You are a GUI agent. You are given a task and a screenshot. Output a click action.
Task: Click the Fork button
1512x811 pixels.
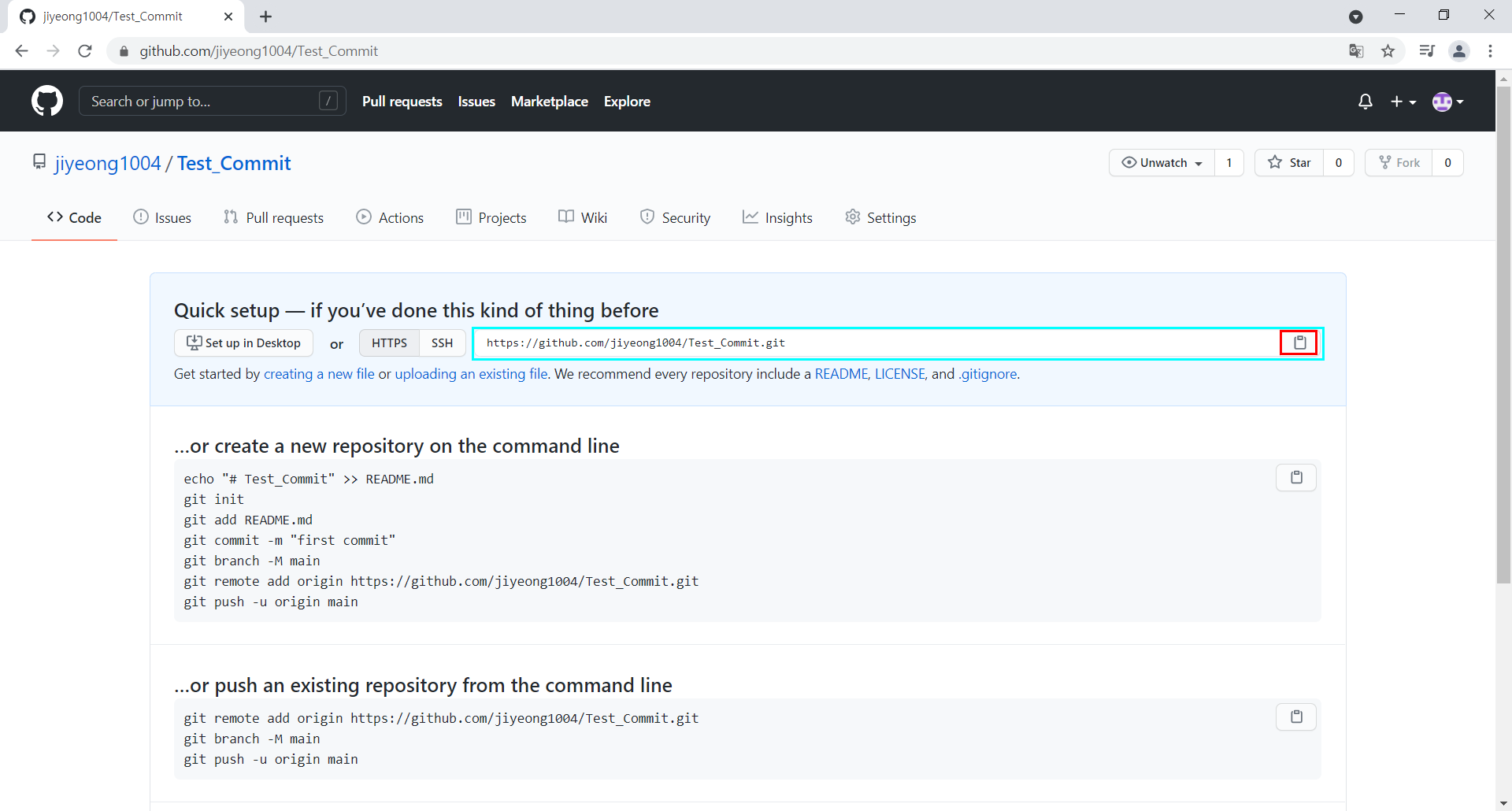pos(1399,162)
